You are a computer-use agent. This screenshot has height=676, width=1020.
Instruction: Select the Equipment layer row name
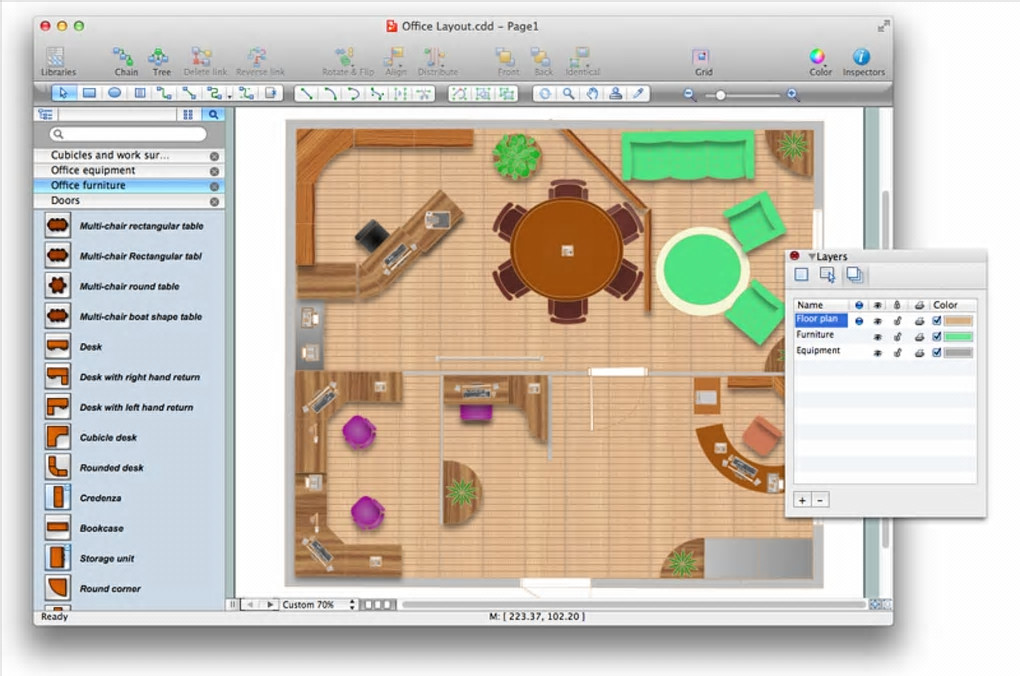click(x=818, y=350)
